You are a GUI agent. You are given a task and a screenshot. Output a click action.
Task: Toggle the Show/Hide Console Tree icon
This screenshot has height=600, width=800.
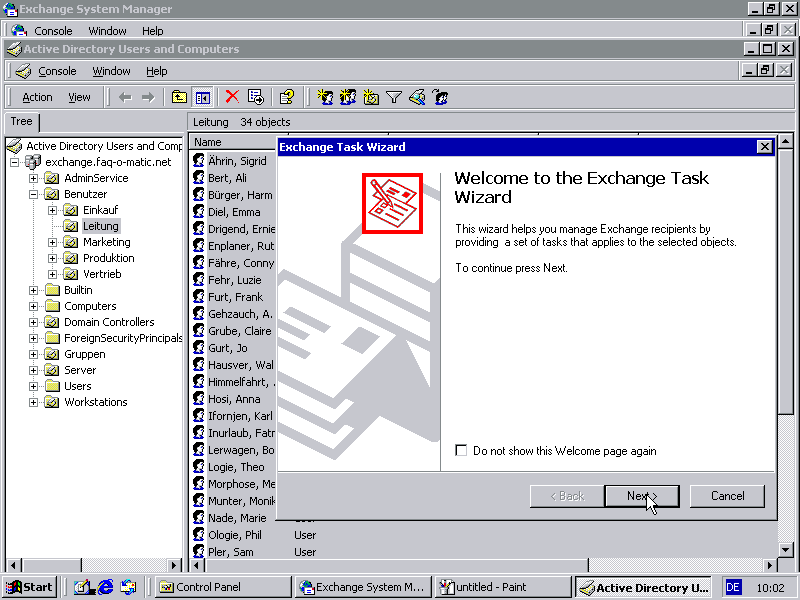tap(203, 97)
